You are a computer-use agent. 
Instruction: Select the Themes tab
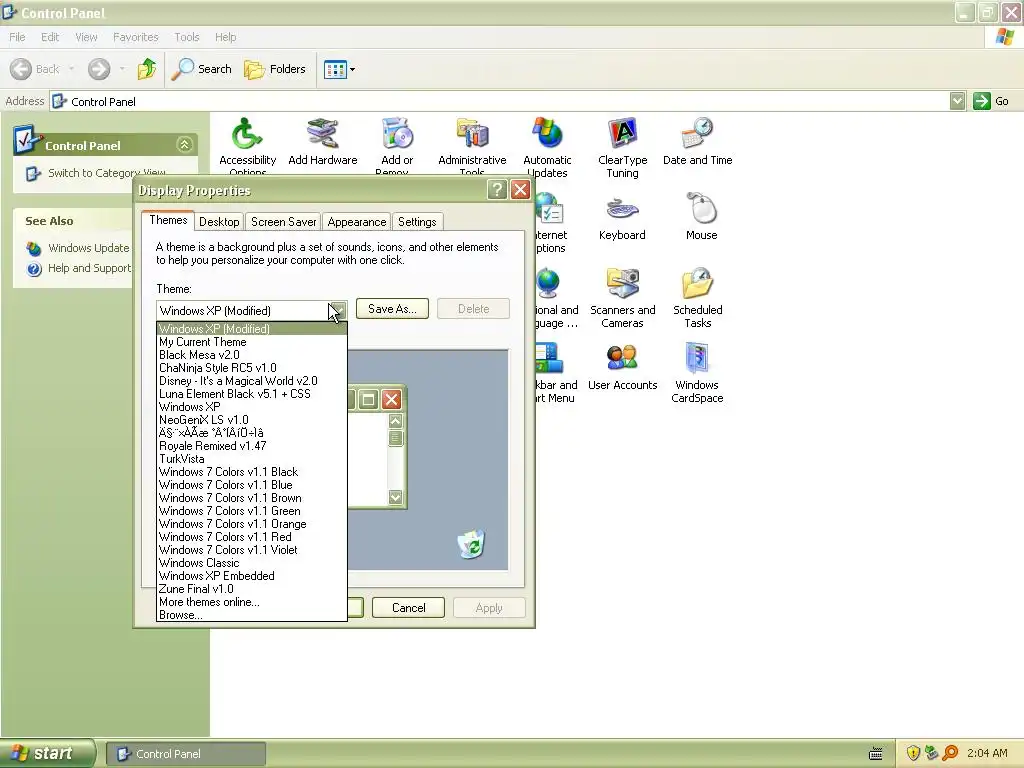(168, 220)
